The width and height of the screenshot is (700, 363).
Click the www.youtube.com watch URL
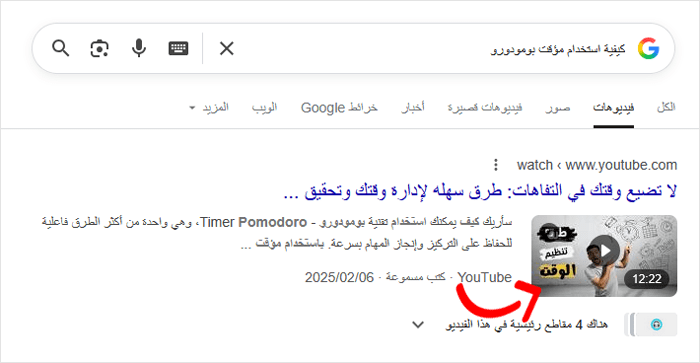597,165
